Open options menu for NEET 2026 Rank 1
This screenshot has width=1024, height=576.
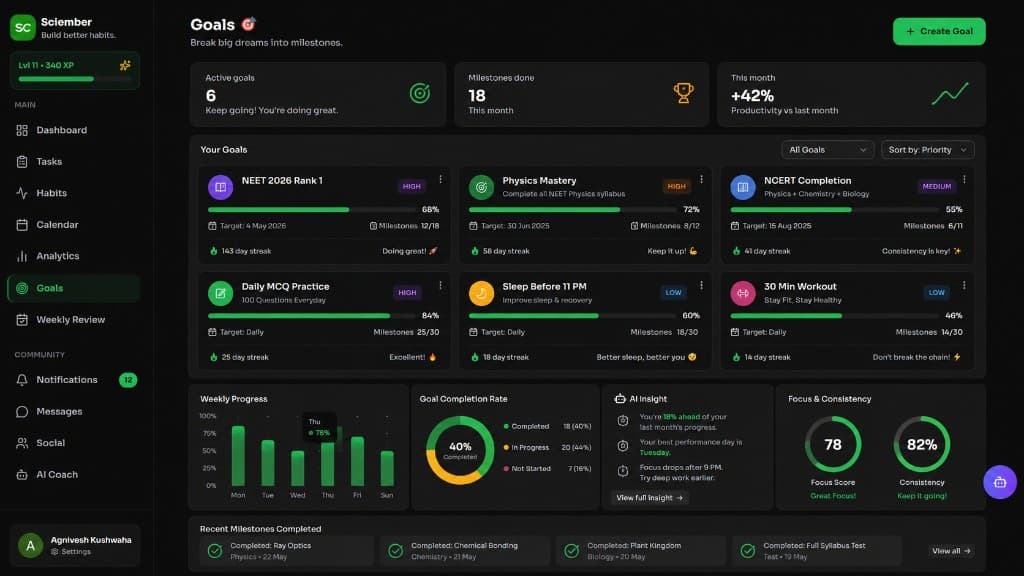[x=440, y=180]
